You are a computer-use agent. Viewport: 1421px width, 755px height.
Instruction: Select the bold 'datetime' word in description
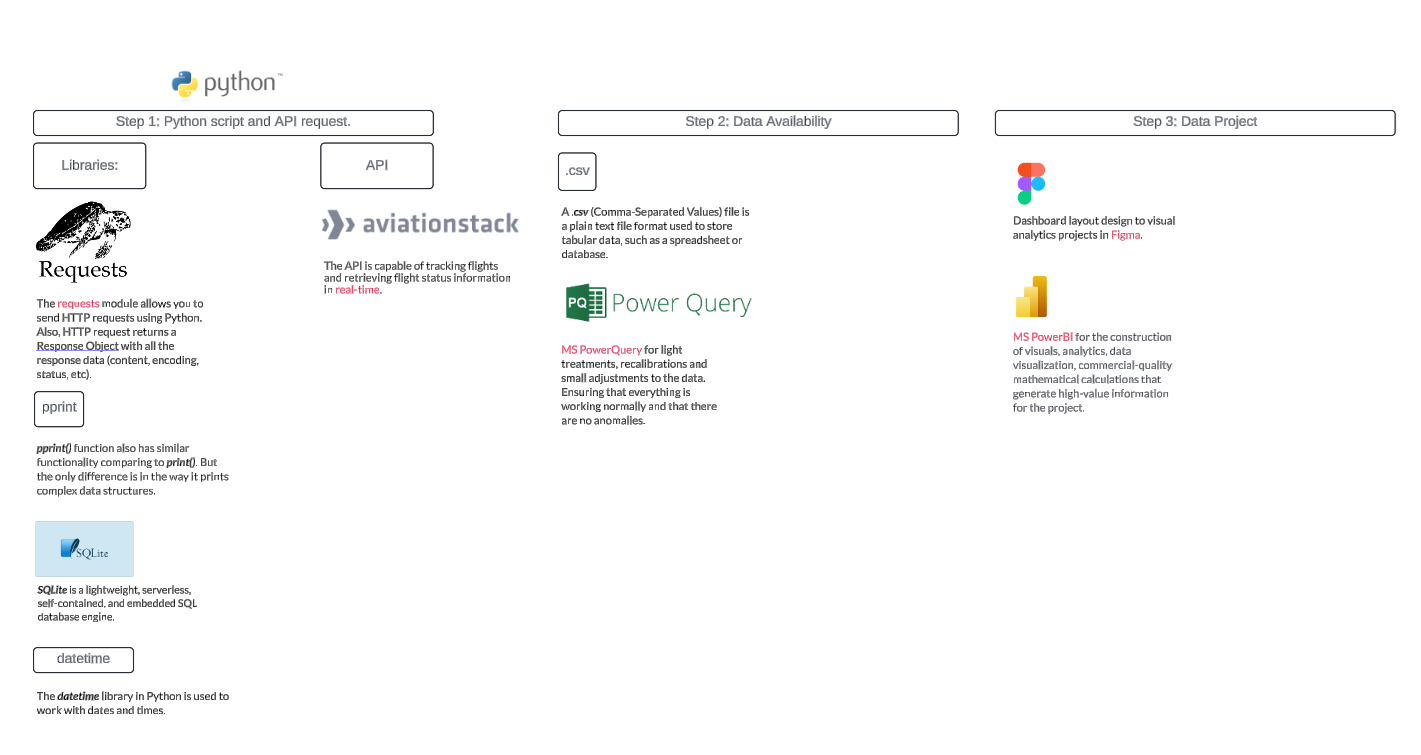click(78, 696)
